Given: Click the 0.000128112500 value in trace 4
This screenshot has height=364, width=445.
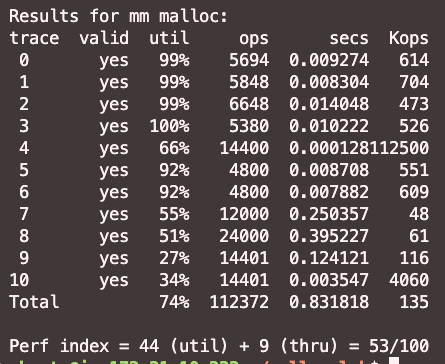Looking at the screenshot, I should click(359, 148).
